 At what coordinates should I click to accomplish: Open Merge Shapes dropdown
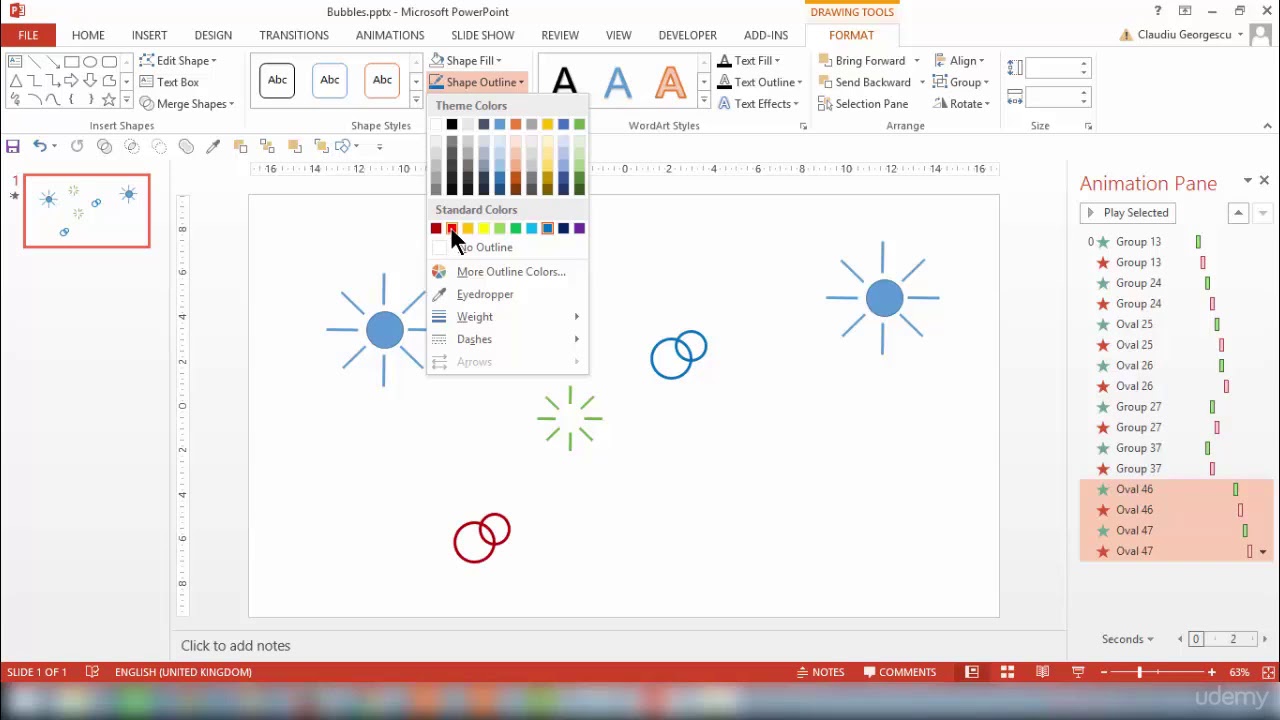coord(187,104)
